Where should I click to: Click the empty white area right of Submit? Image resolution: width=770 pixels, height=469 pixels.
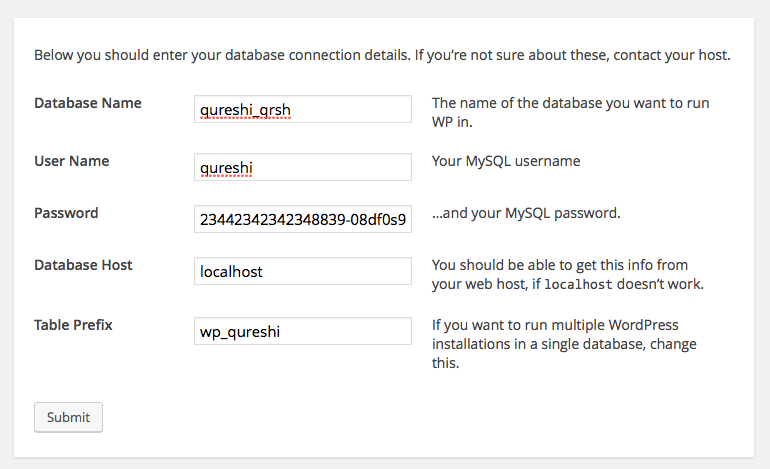pos(400,417)
